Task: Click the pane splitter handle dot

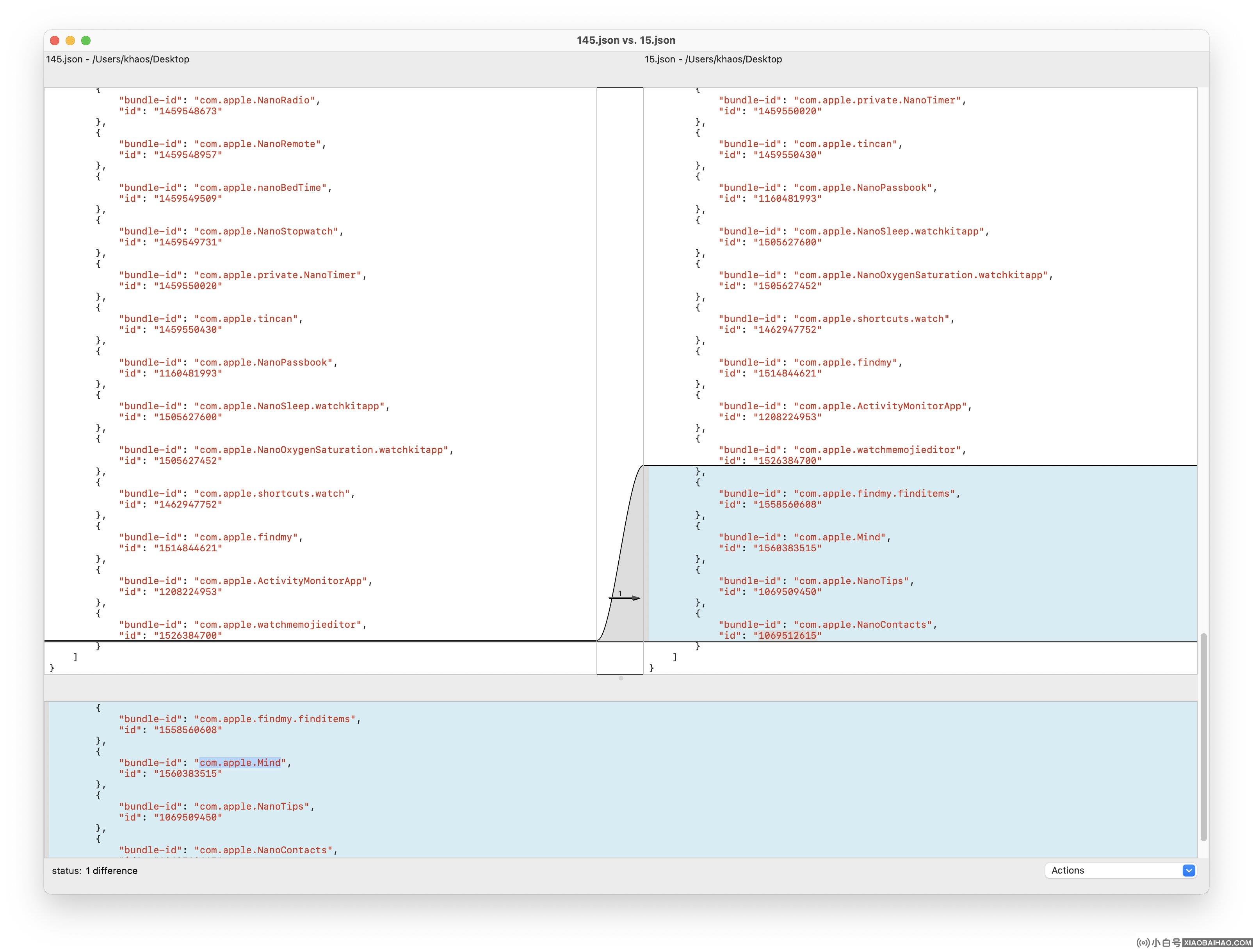Action: coord(621,678)
